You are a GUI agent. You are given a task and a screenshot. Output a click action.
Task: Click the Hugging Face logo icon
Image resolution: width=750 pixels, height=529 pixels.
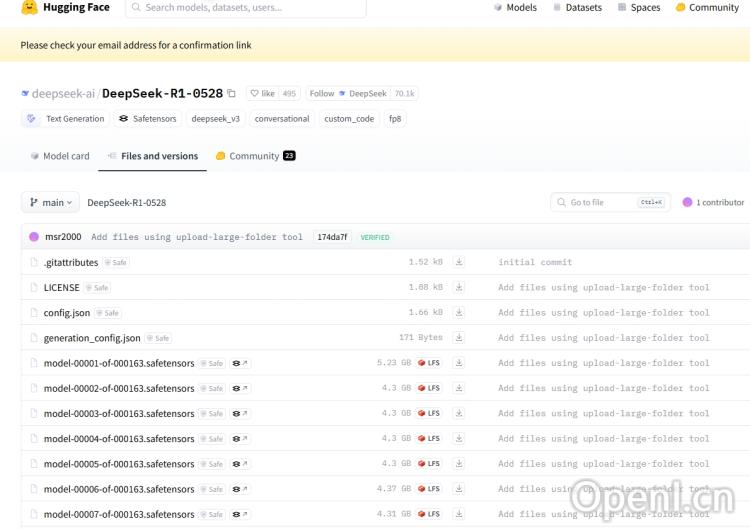30,8
